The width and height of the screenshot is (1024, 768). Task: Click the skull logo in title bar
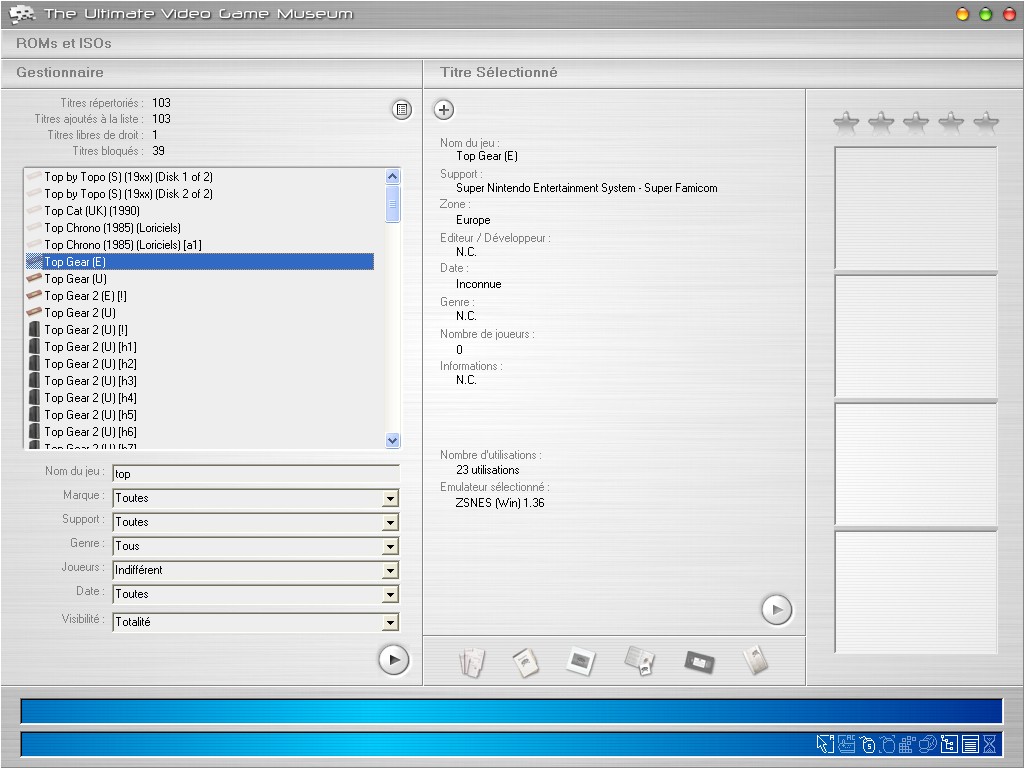(x=22, y=14)
